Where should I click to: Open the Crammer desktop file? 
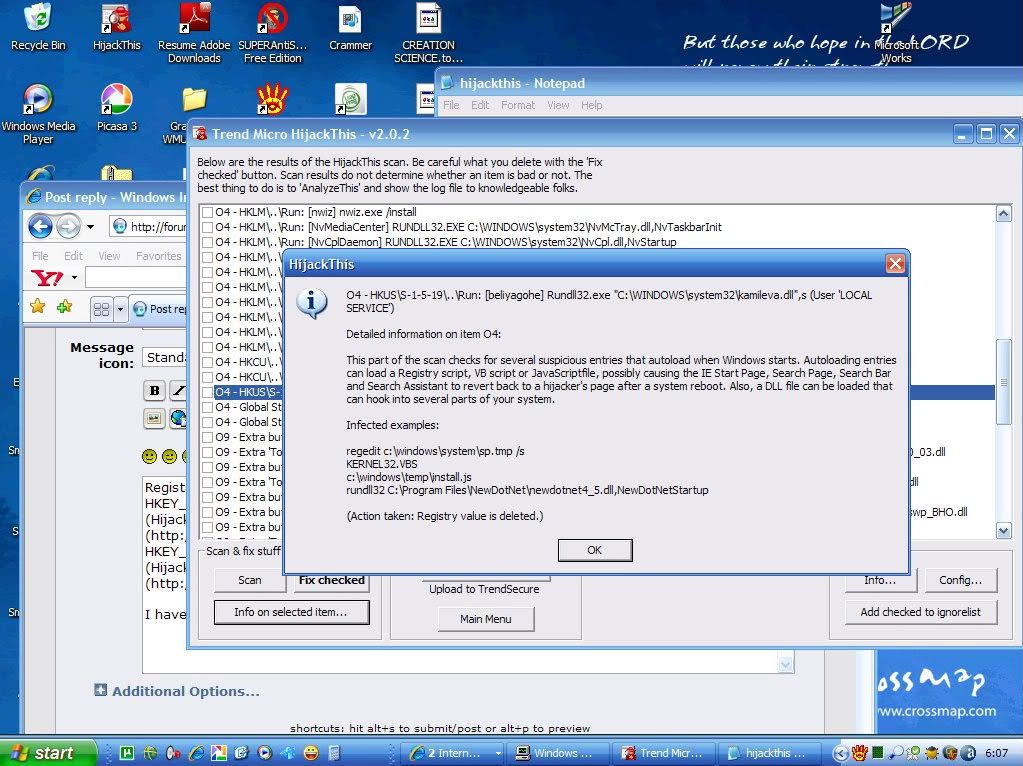[350, 26]
